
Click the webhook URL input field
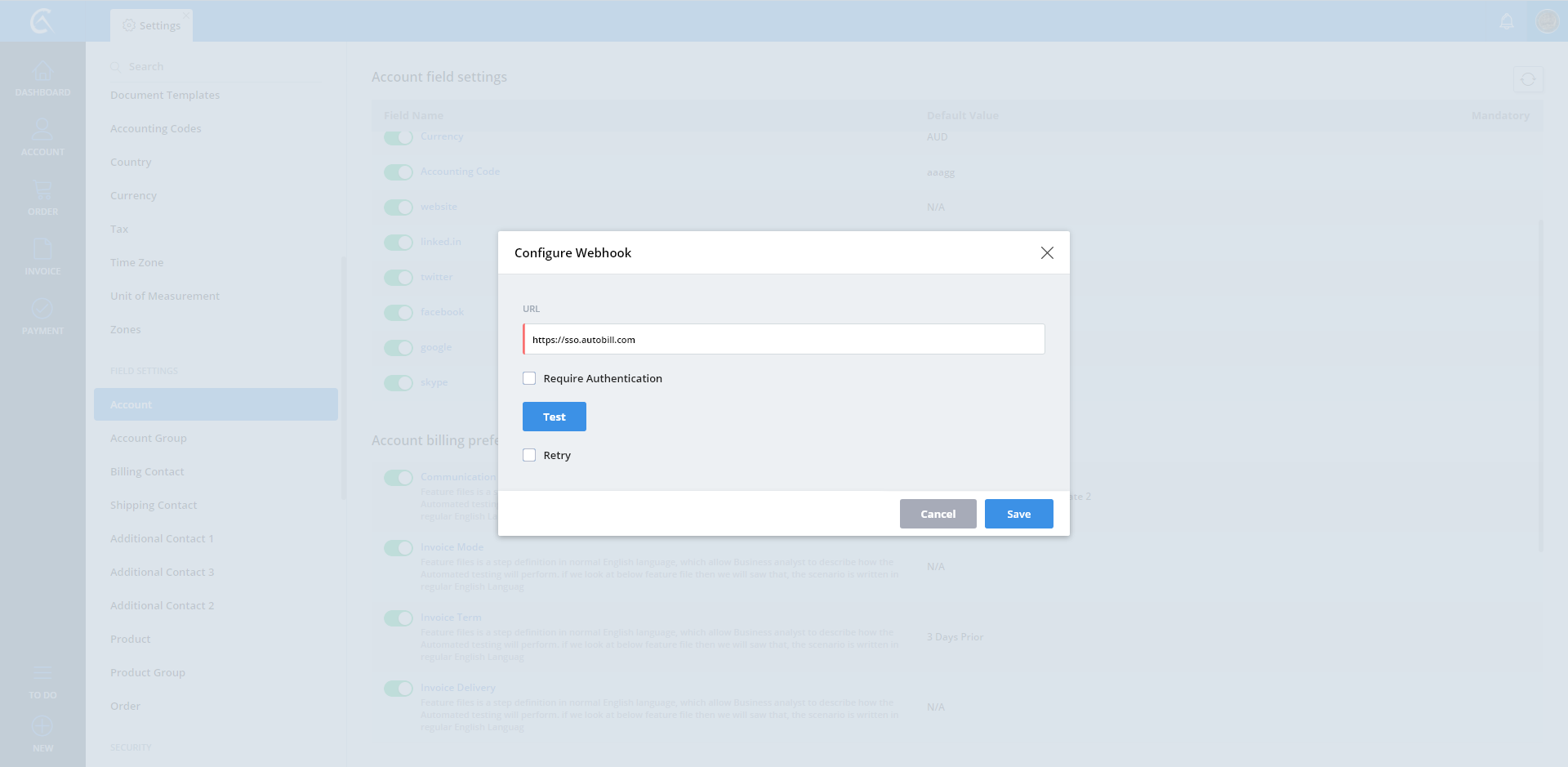[783, 340]
